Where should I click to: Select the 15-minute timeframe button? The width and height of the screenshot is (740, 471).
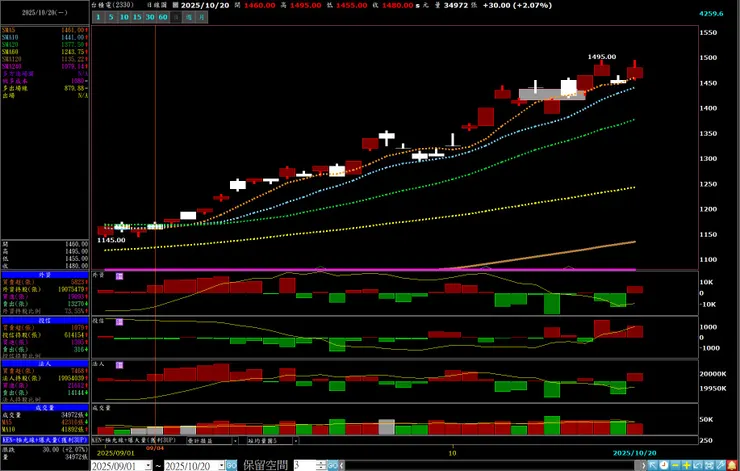tap(137, 17)
